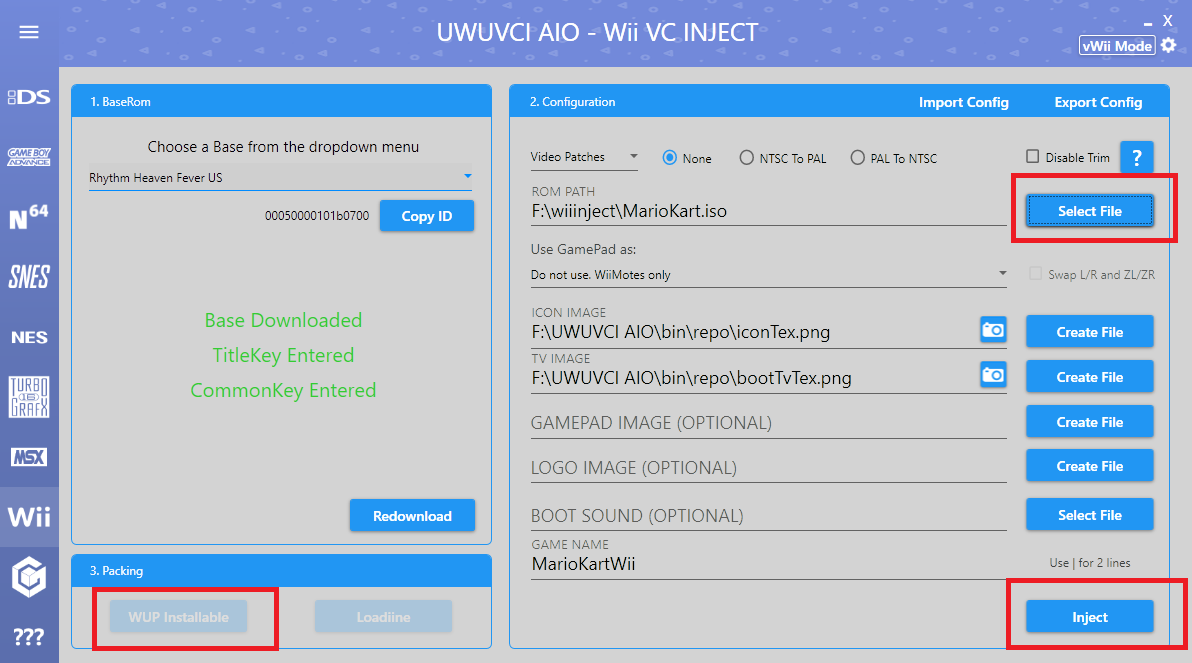Select the None video patch option
Image resolution: width=1192 pixels, height=663 pixels.
pos(687,158)
